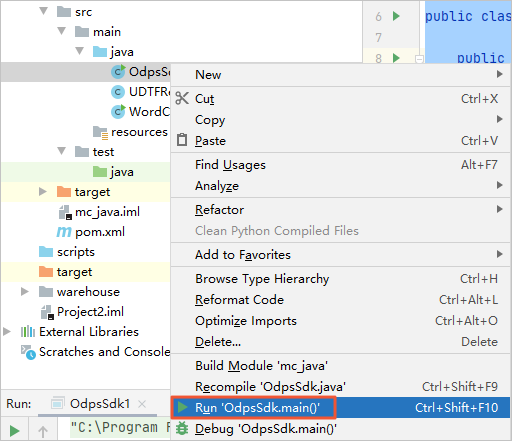The width and height of the screenshot is (512, 441).
Task: Select Build Module 'mc_java'
Action: click(x=341, y=366)
